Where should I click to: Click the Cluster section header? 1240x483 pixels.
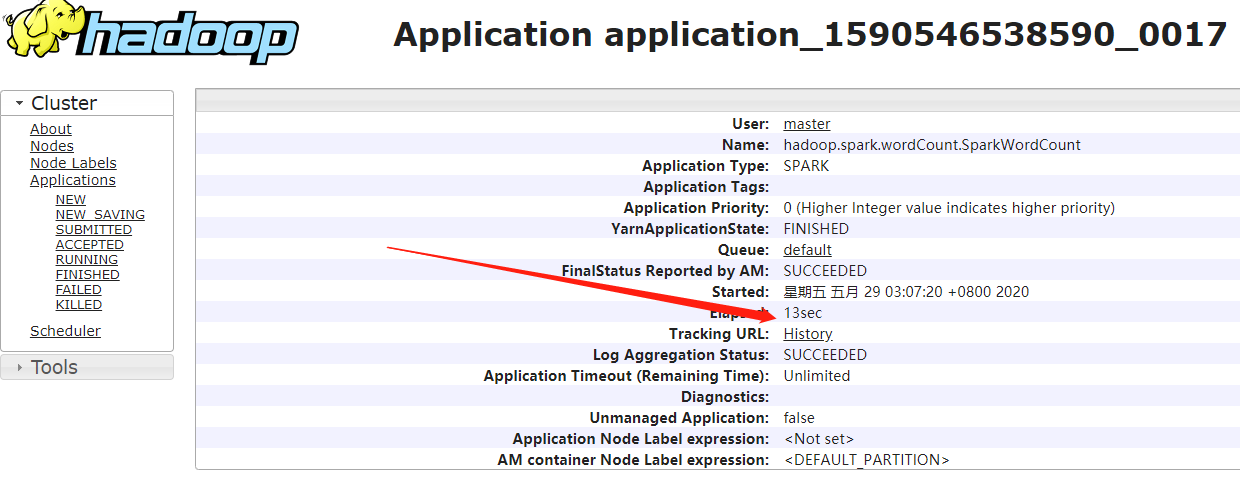point(87,103)
